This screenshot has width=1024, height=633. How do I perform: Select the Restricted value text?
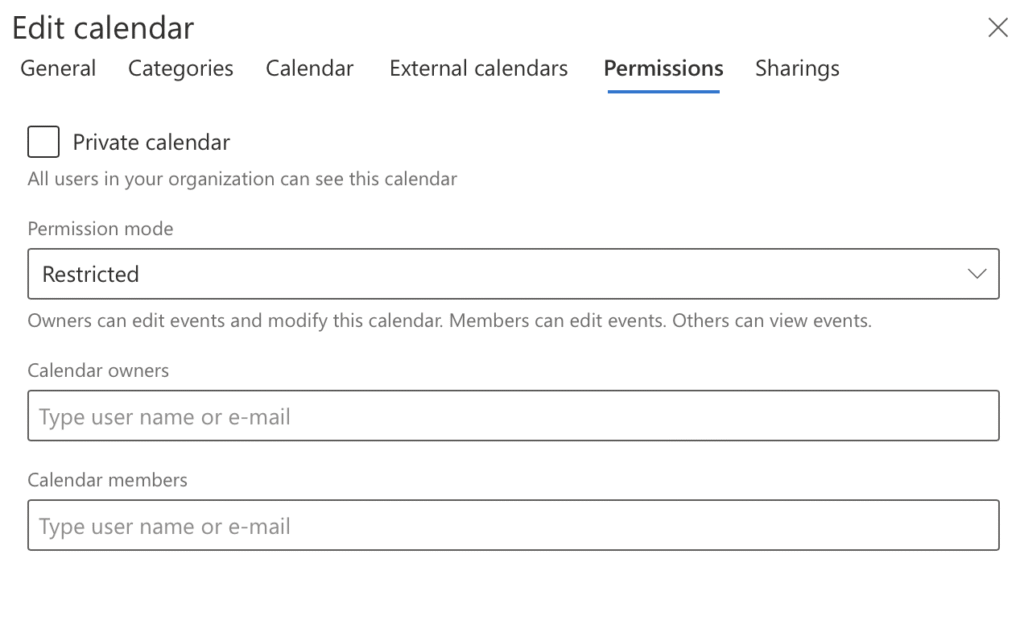coord(88,273)
